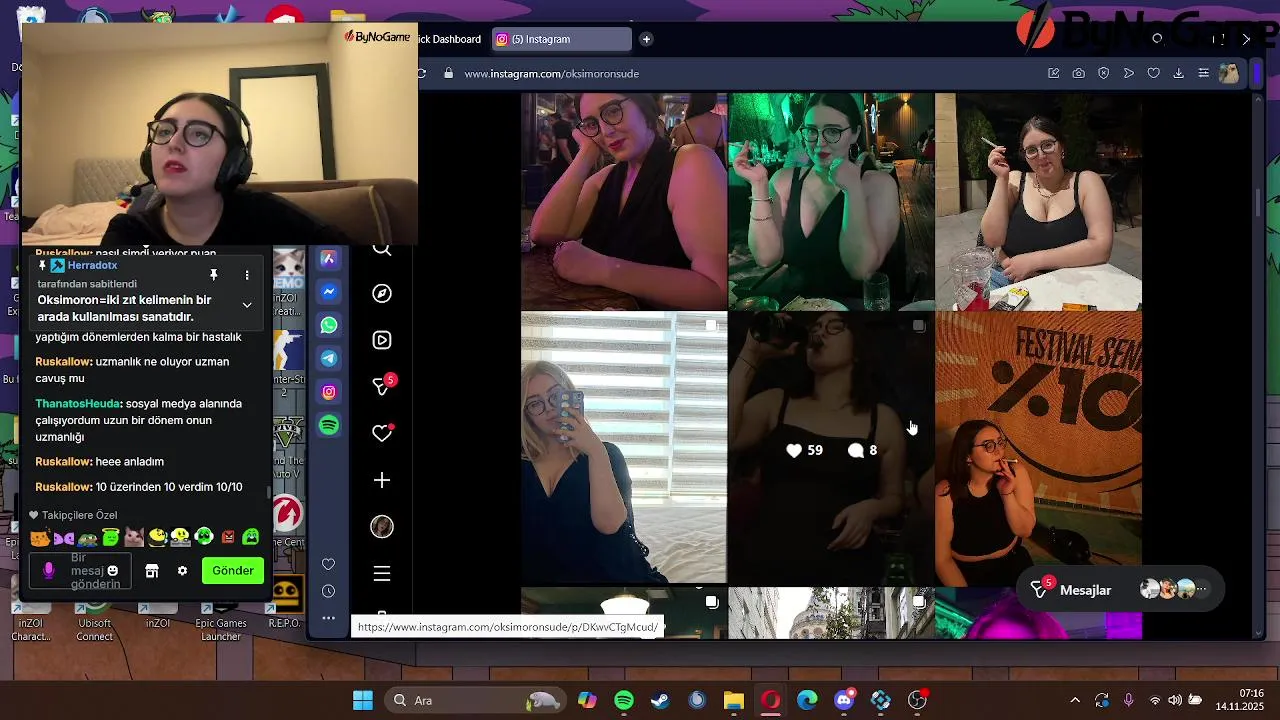Open Instagram profile avatar in sidebar
1280x720 pixels.
pyautogui.click(x=382, y=527)
